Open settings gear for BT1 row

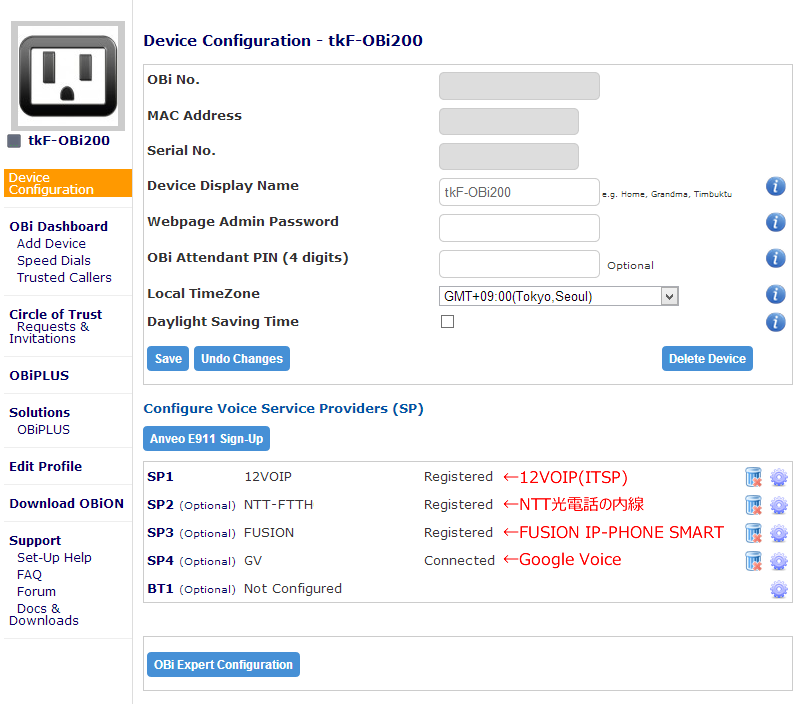(779, 589)
